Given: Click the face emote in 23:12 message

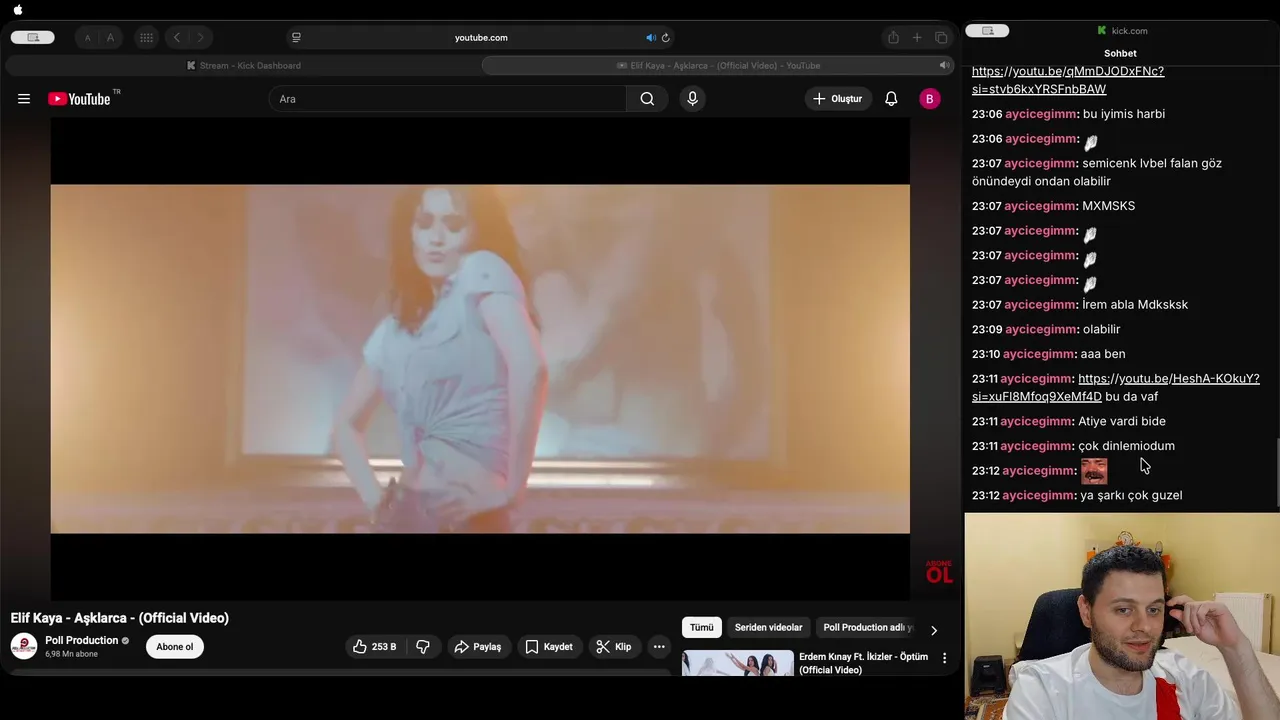Looking at the screenshot, I should pyautogui.click(x=1094, y=471).
